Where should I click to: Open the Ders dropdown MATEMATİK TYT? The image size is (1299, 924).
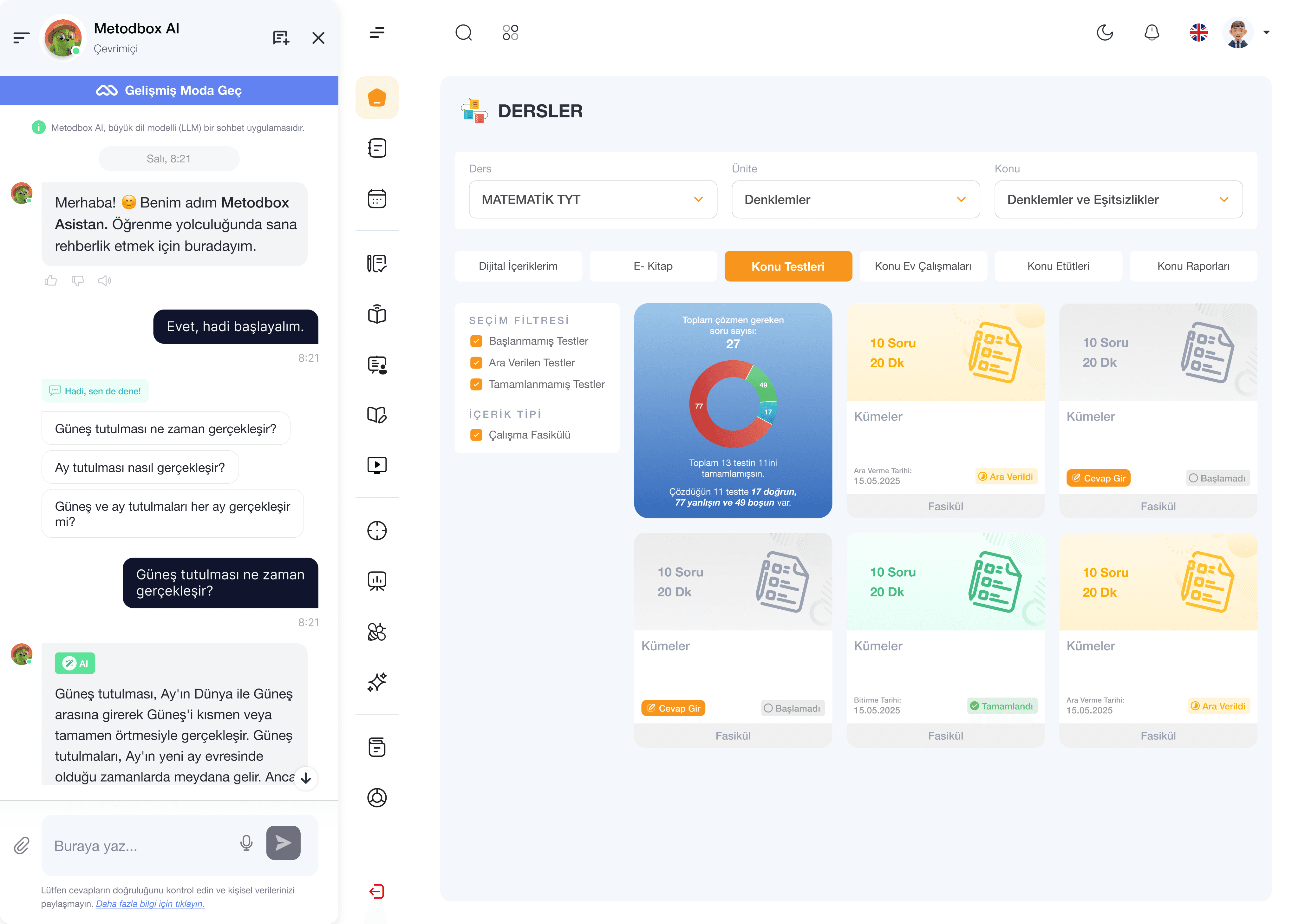click(x=592, y=199)
